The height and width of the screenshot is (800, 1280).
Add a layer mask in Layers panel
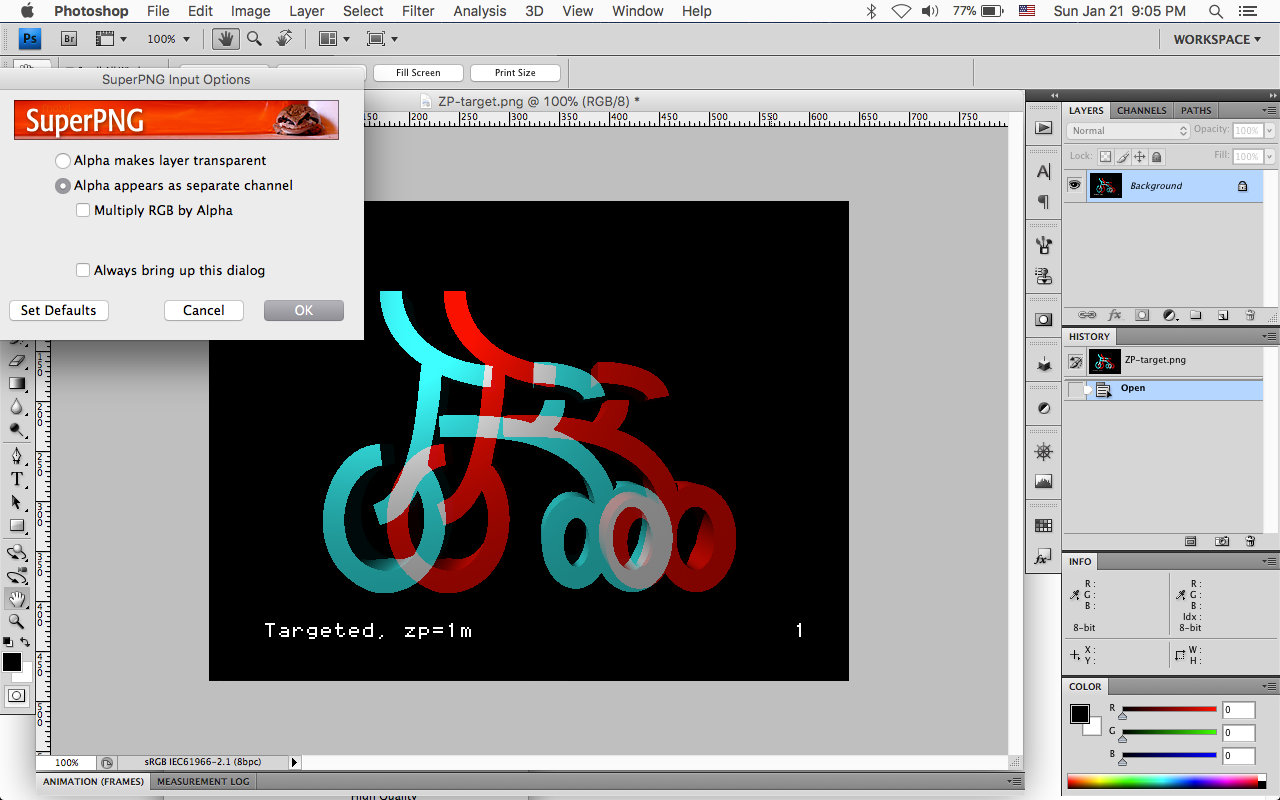[1142, 315]
